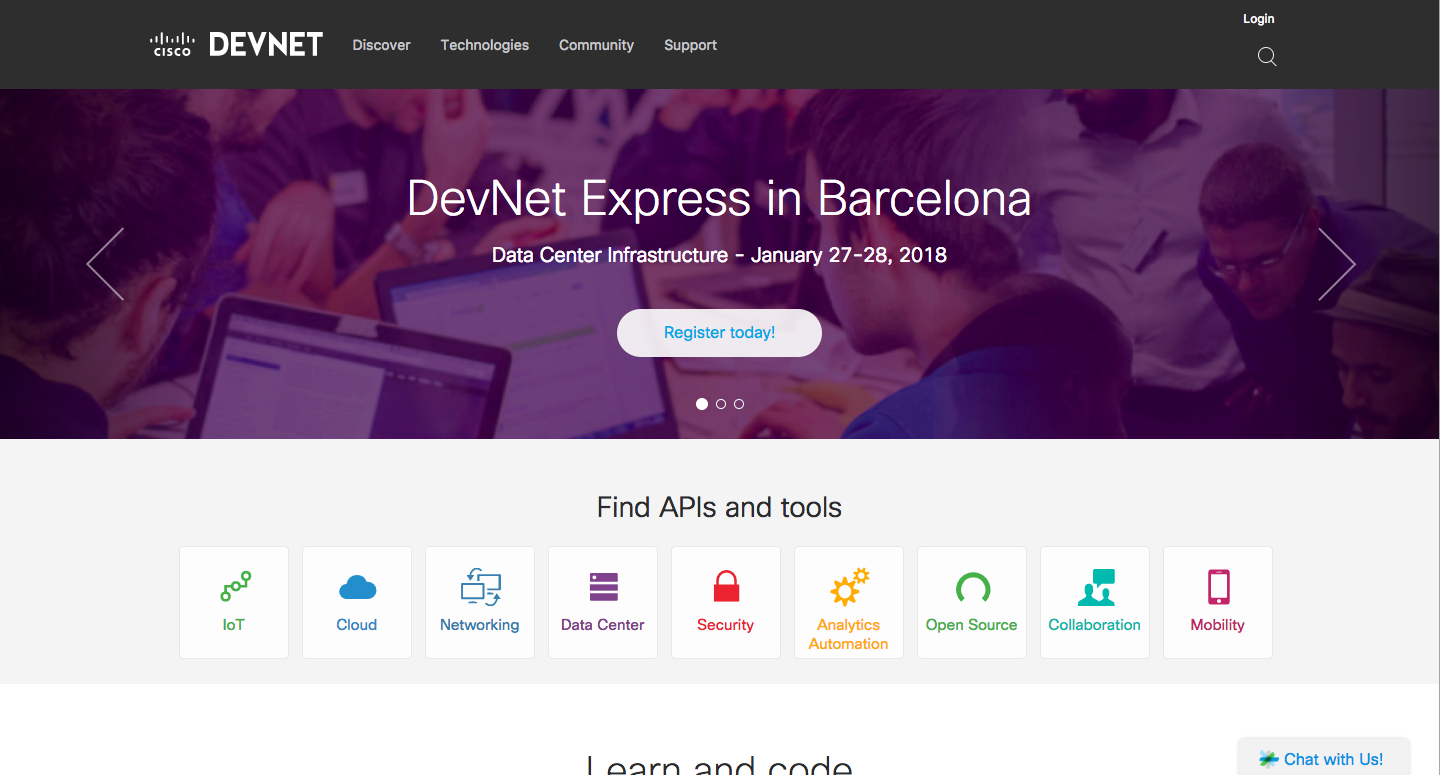Screen dimensions: 1440x775
Task: Select the first carousel dot
Action: pyautogui.click(x=702, y=404)
